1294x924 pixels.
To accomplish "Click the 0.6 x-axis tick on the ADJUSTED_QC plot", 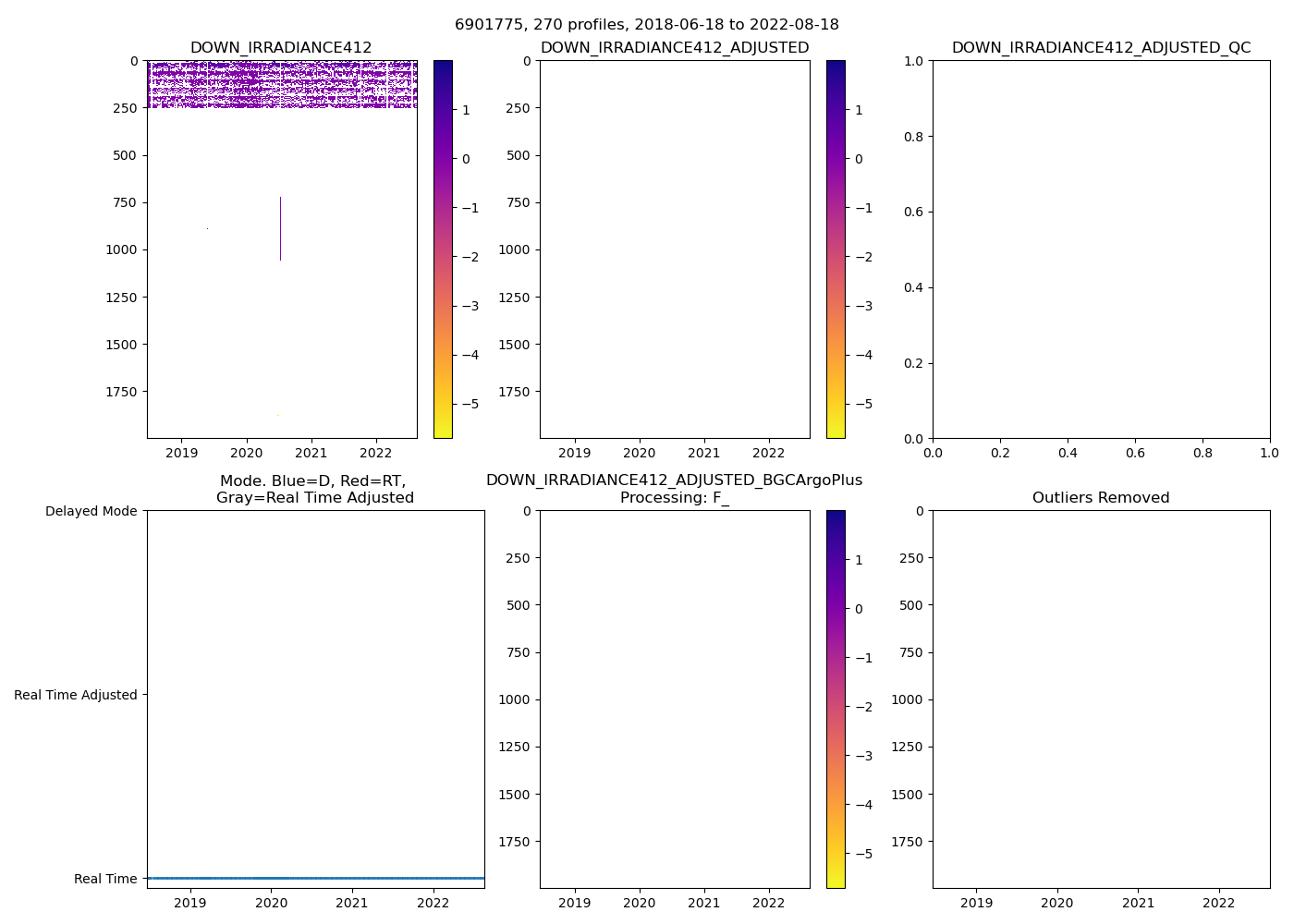I will point(1135,453).
